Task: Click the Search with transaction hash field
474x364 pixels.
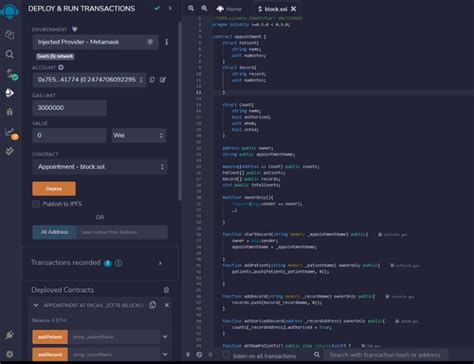Action: point(385,355)
